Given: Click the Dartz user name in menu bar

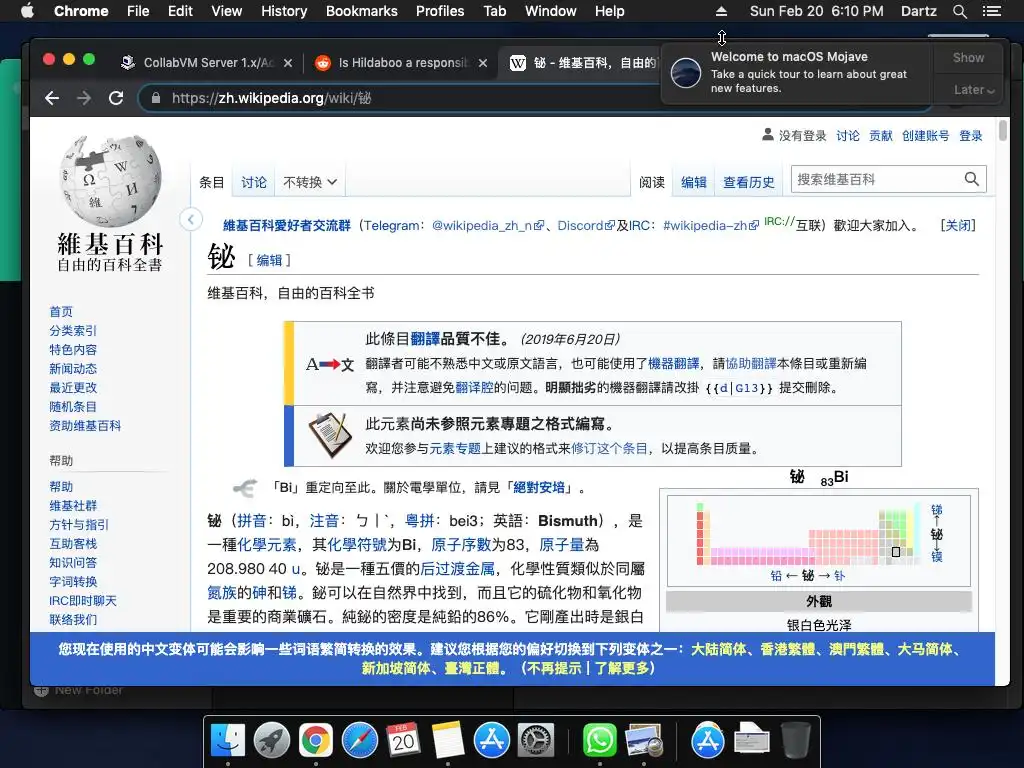Looking at the screenshot, I should coord(918,11).
